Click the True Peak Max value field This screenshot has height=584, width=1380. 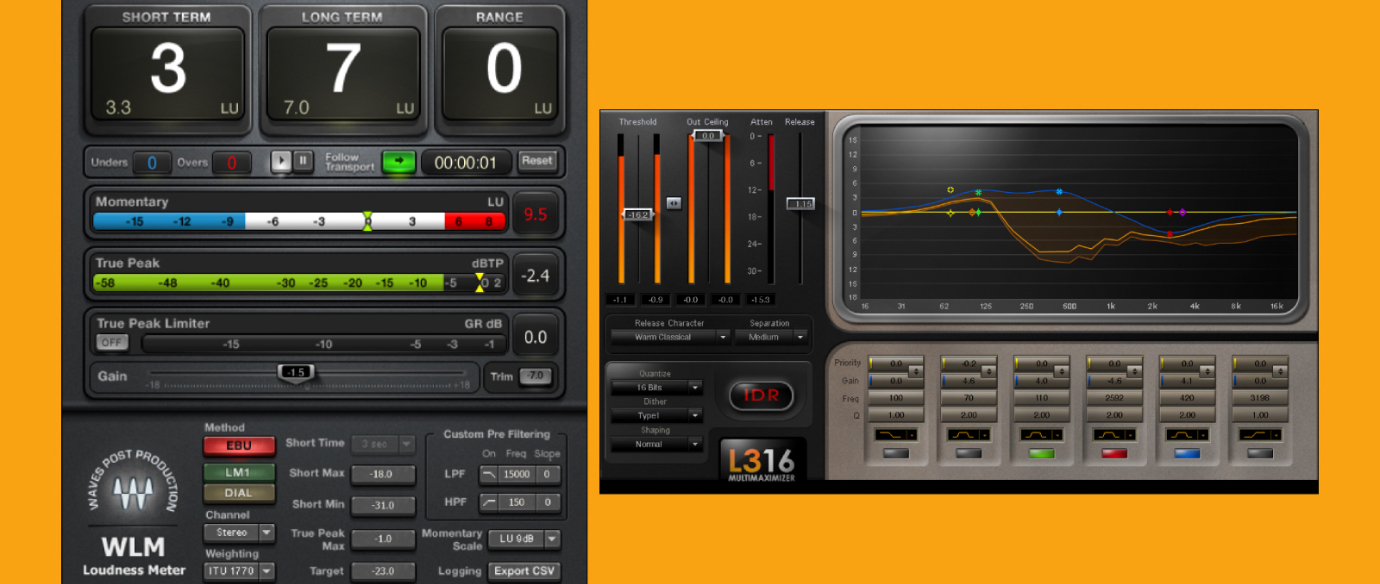coord(383,539)
